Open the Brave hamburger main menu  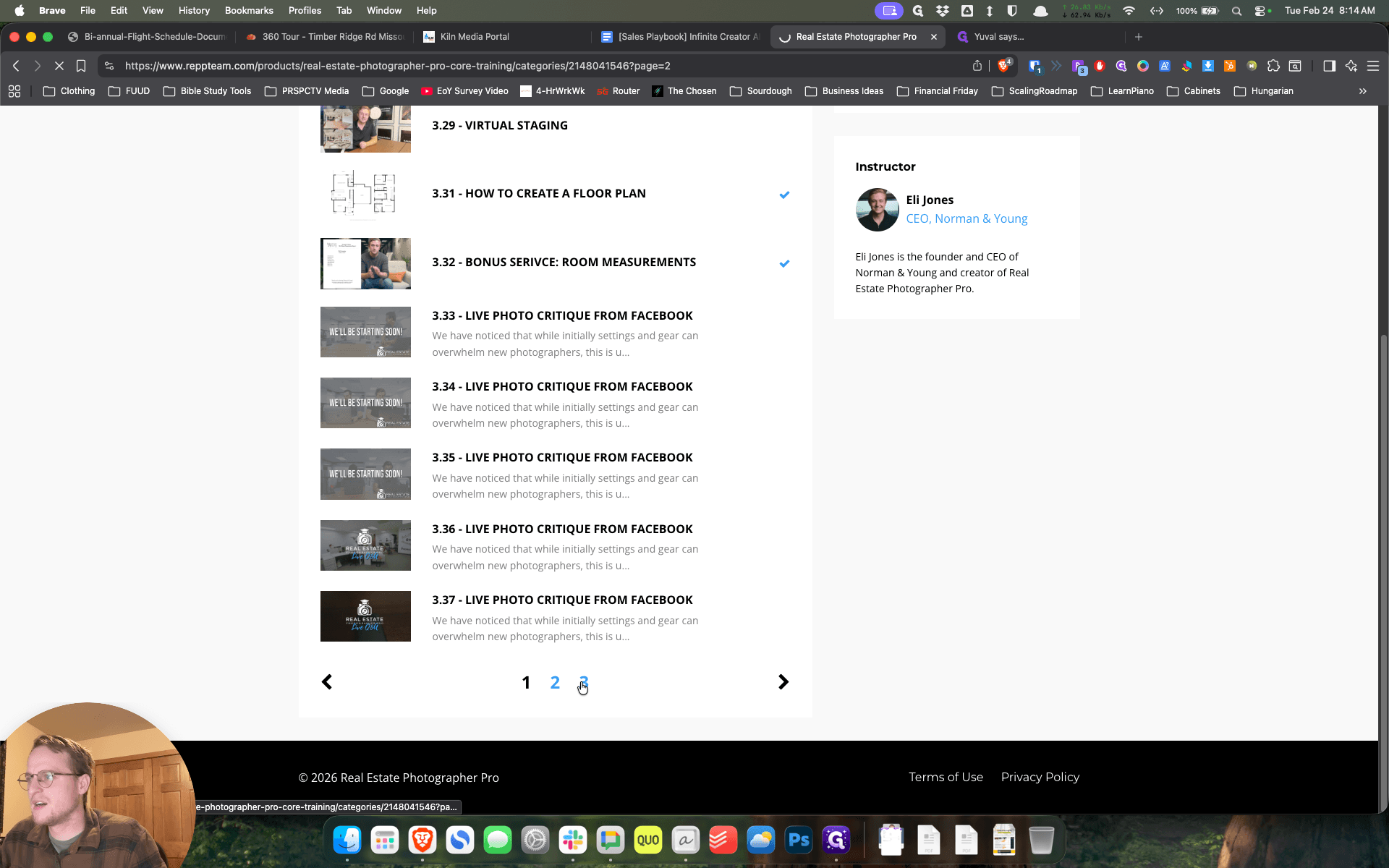pyautogui.click(x=1372, y=66)
